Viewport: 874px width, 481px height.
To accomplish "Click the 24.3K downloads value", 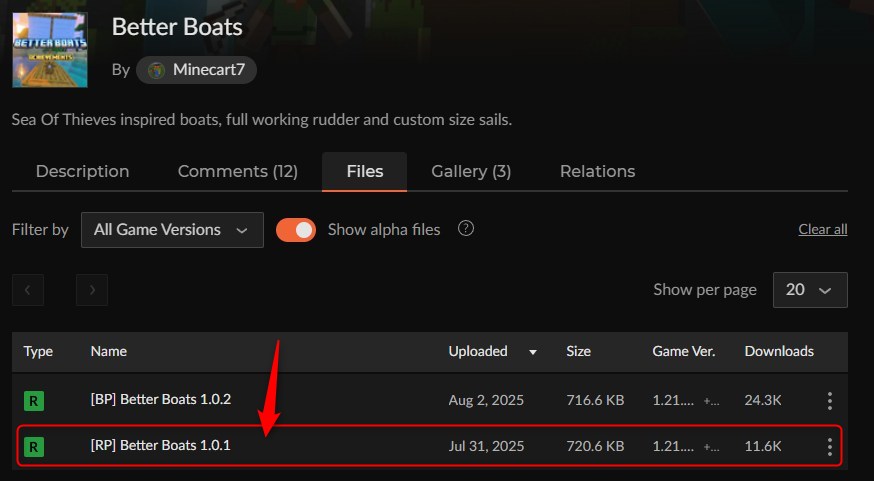I will coord(763,400).
